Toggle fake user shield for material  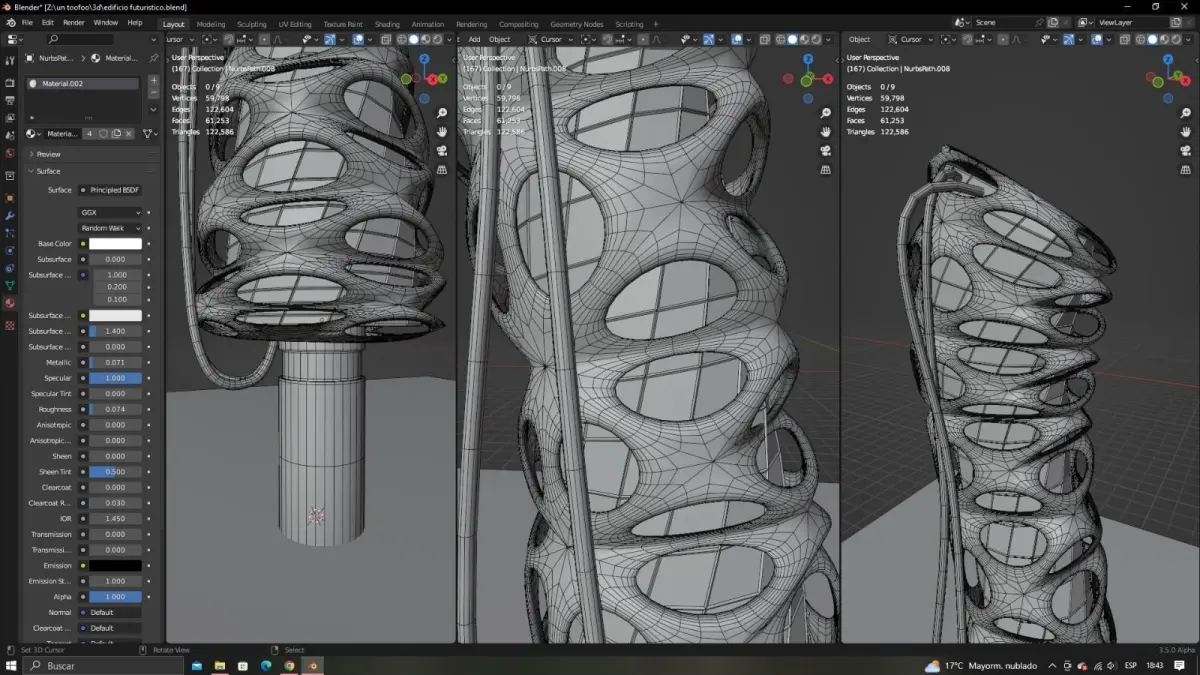pyautogui.click(x=103, y=133)
